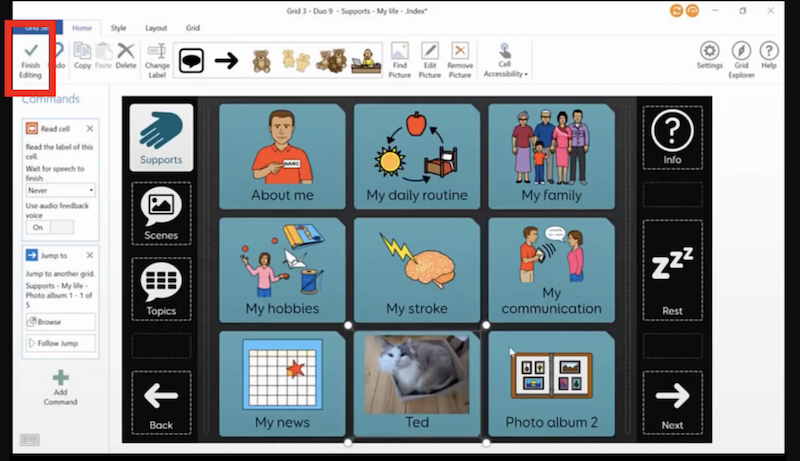Click Finish Editing checkmark icon
800x461 pixels.
(31, 49)
